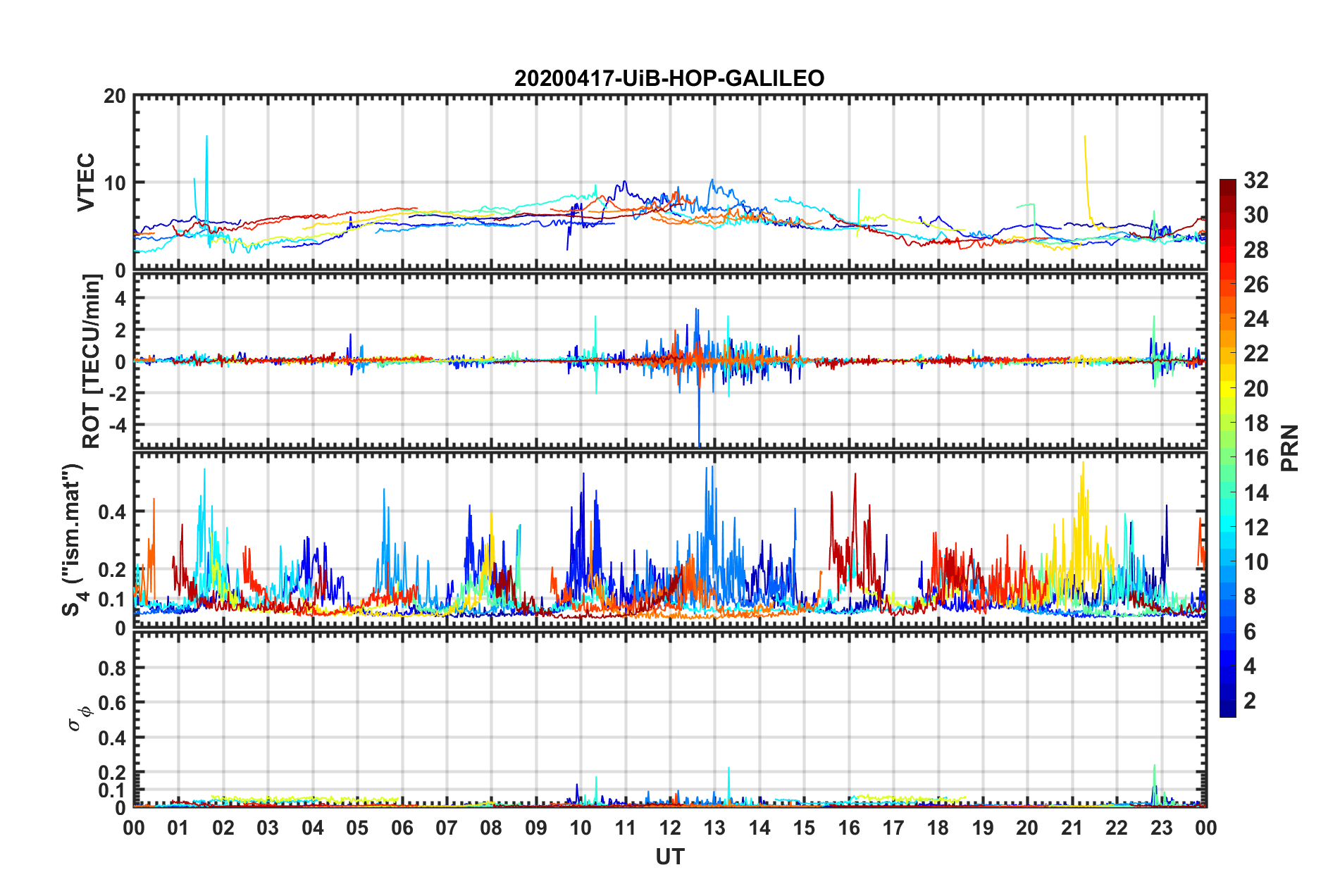Screen dimensions: 1340x896
Task: Click the 01 hour tick on the UT axis
Action: click(x=178, y=828)
